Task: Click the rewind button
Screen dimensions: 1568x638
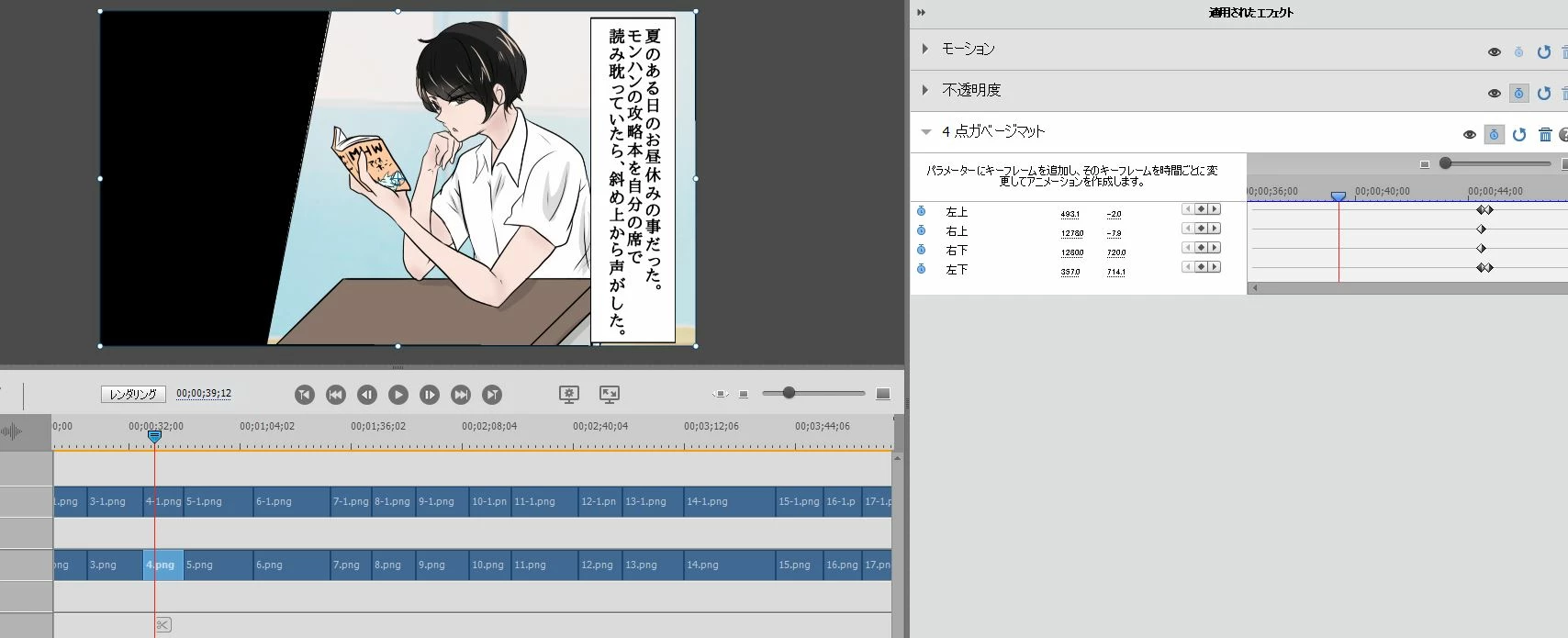Action: (x=336, y=395)
